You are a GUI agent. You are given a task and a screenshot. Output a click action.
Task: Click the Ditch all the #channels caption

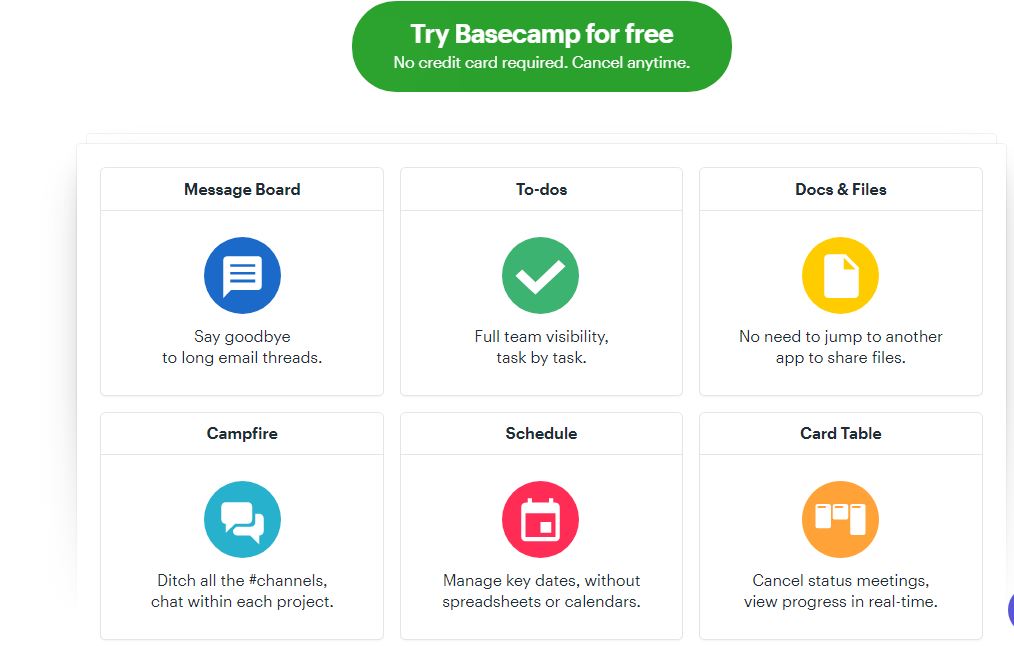[241, 590]
